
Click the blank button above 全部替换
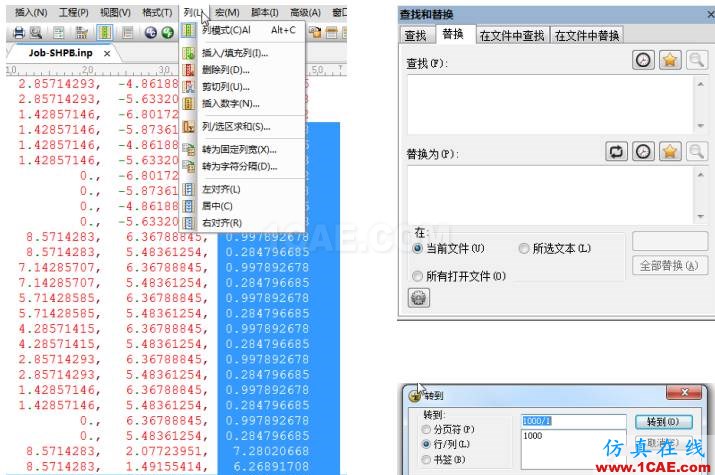(x=670, y=241)
